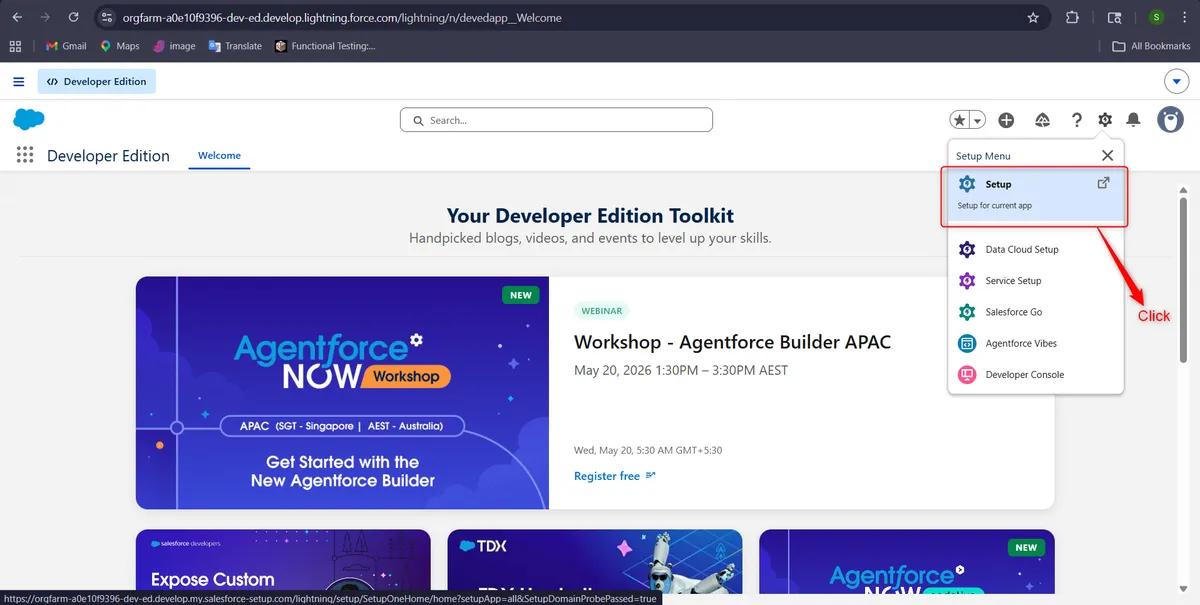Open the App Launcher dots grid

click(25, 155)
